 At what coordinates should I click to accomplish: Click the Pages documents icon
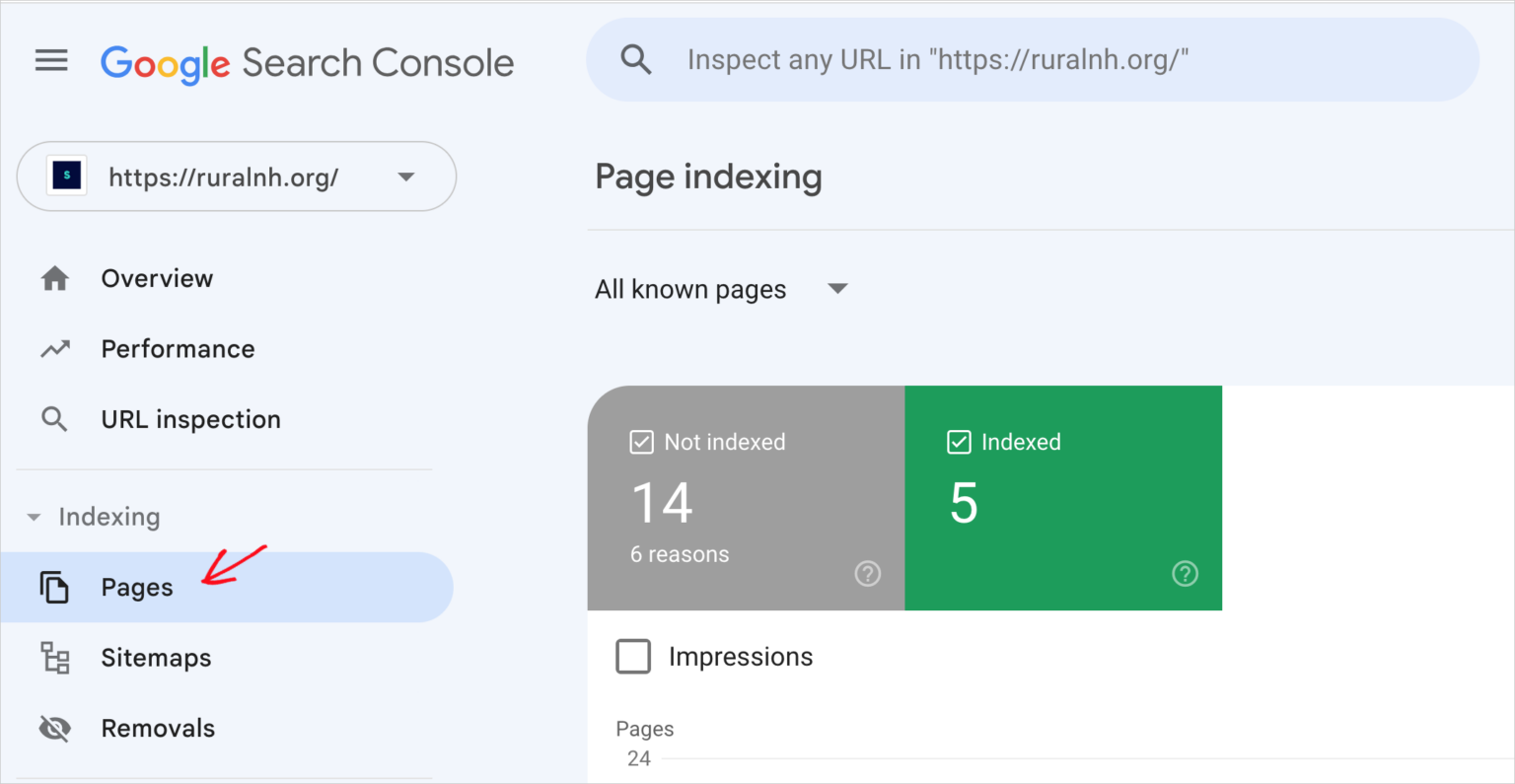[54, 587]
